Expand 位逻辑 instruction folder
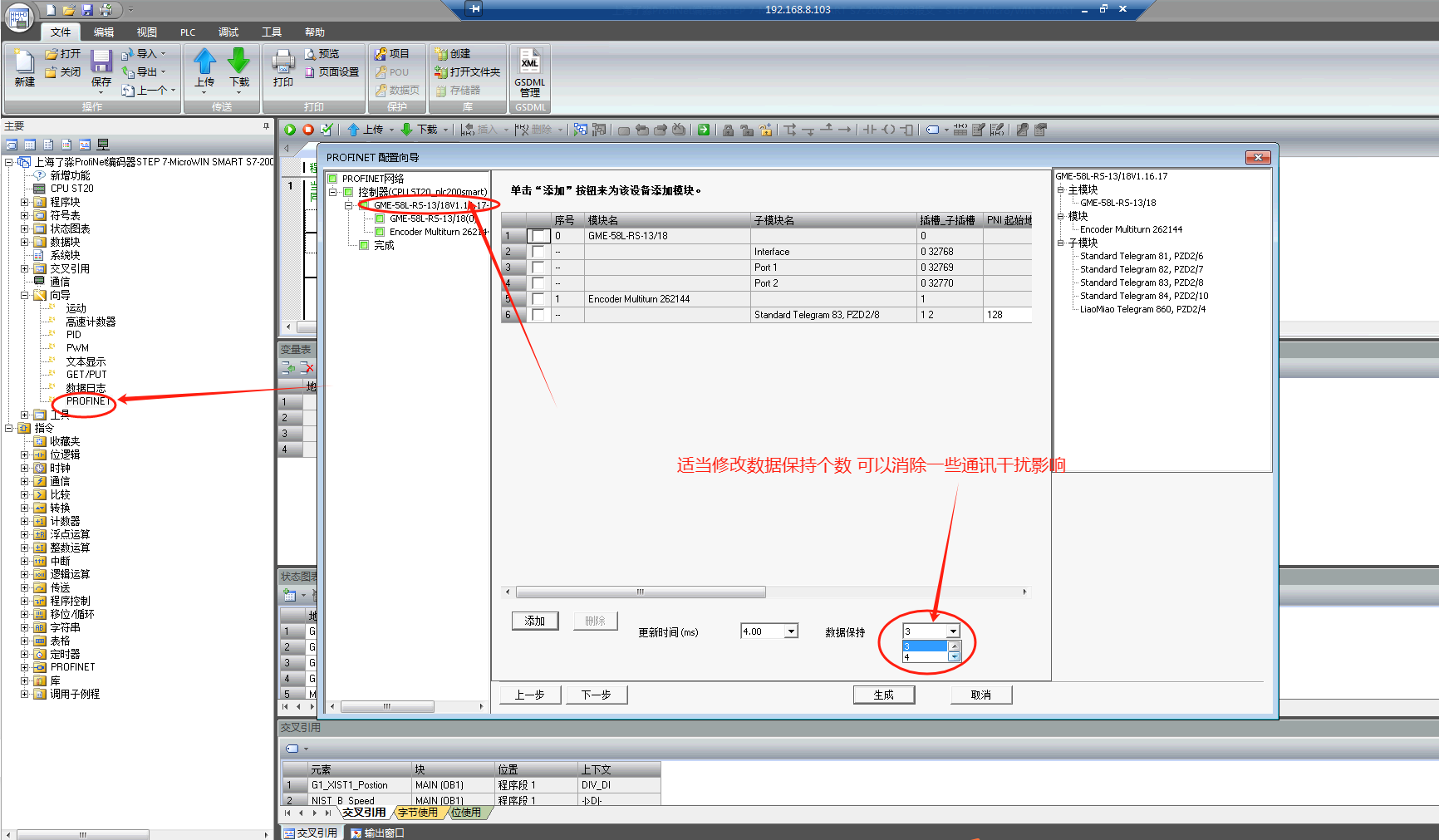The width and height of the screenshot is (1439, 840). (24, 454)
